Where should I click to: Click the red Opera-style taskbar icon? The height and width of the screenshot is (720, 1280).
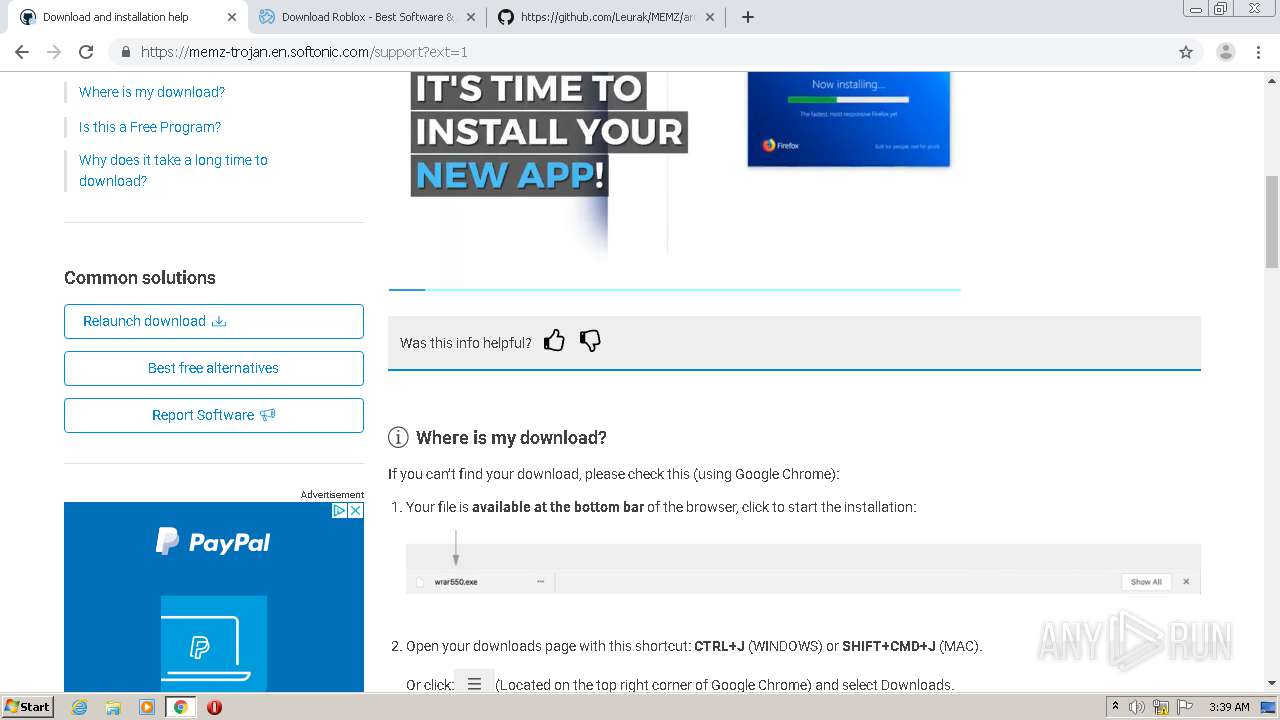tap(214, 707)
